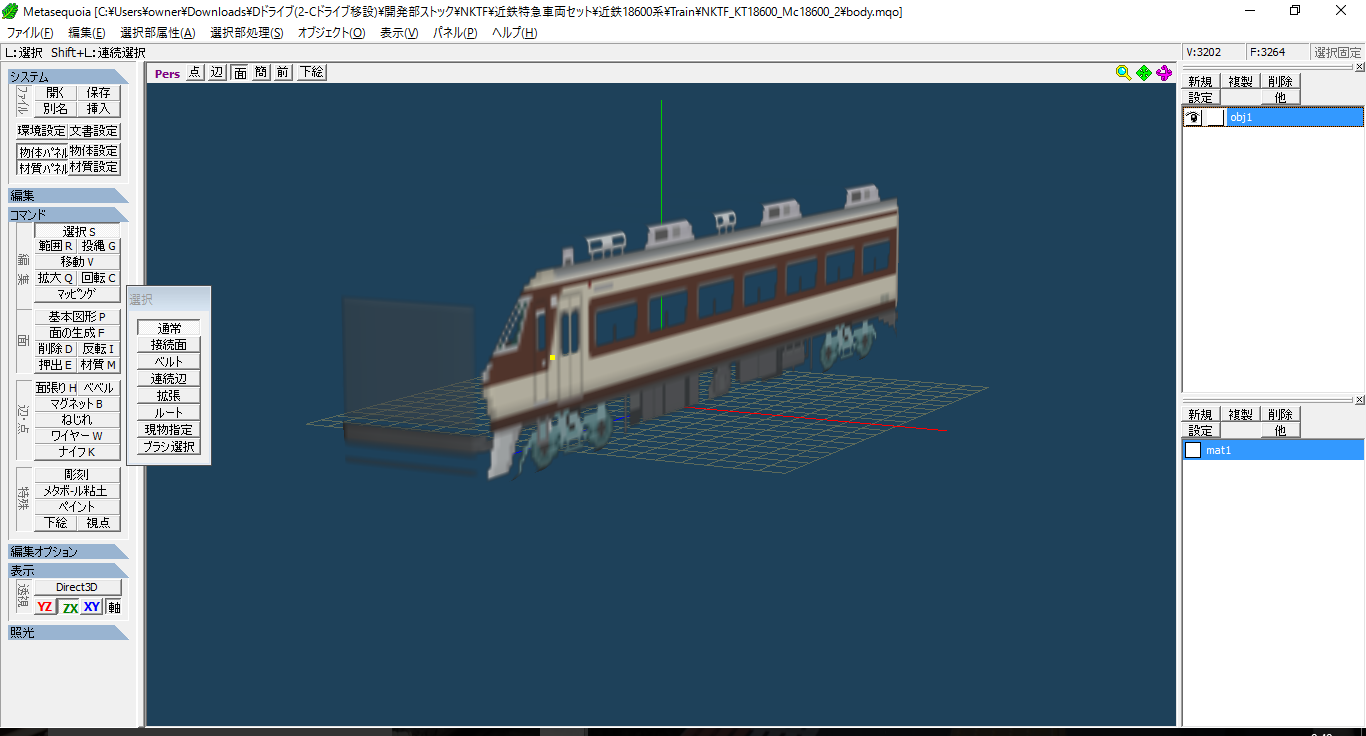Expand the 編集オプション panel header
The width and height of the screenshot is (1366, 736).
(x=68, y=552)
